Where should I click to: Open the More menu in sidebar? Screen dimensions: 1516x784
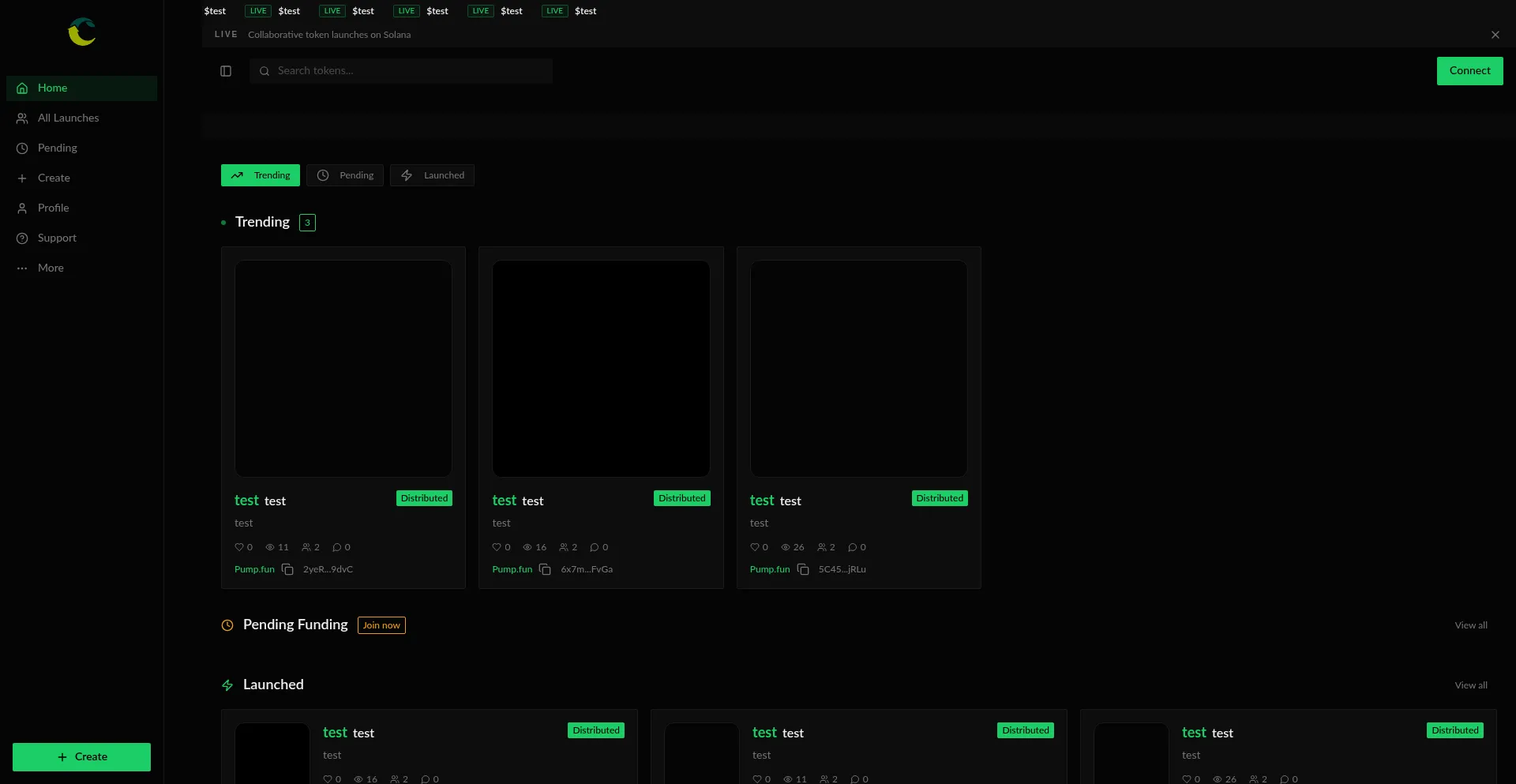tap(51, 268)
